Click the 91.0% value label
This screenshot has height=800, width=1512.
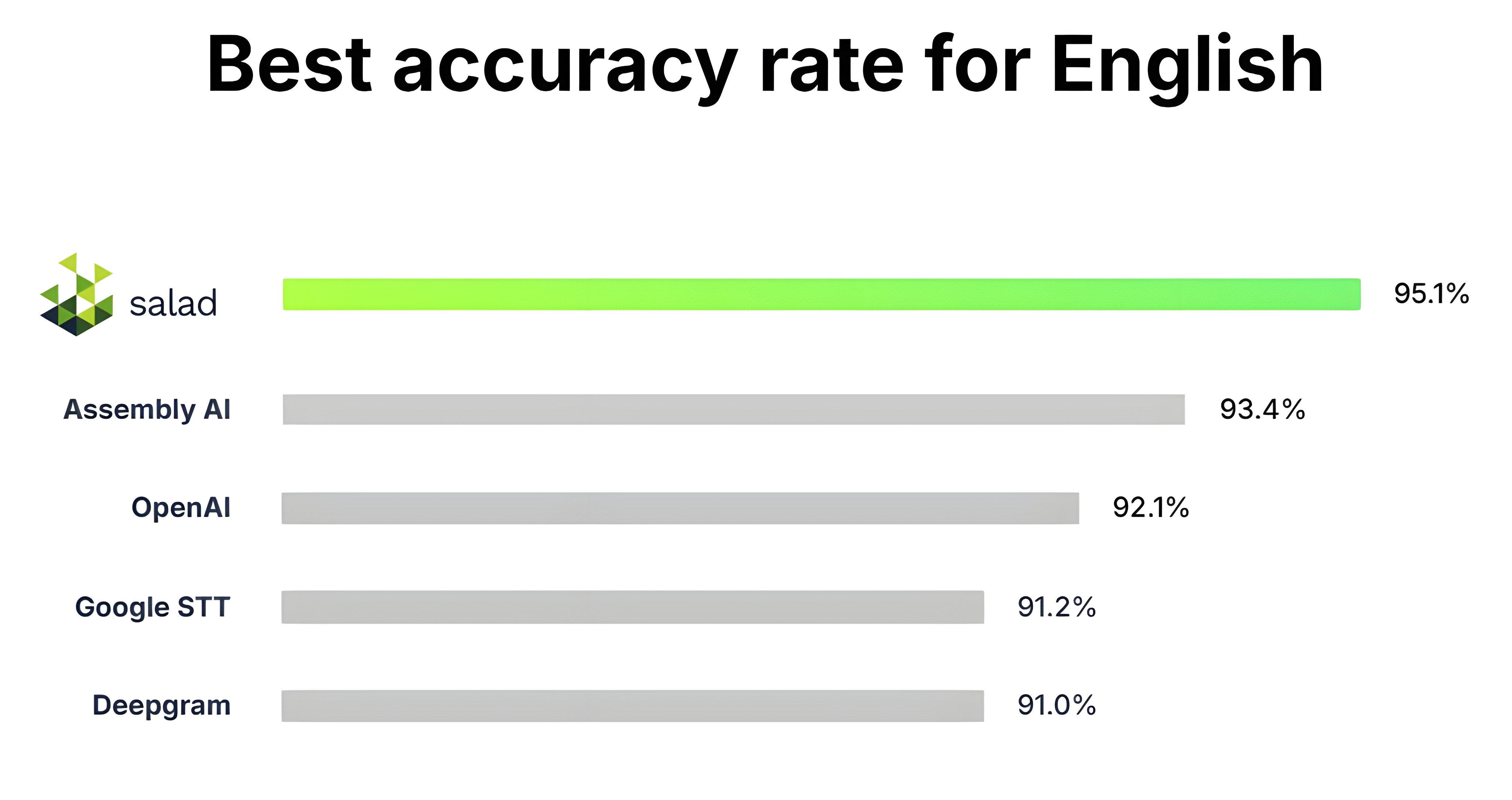[1056, 705]
